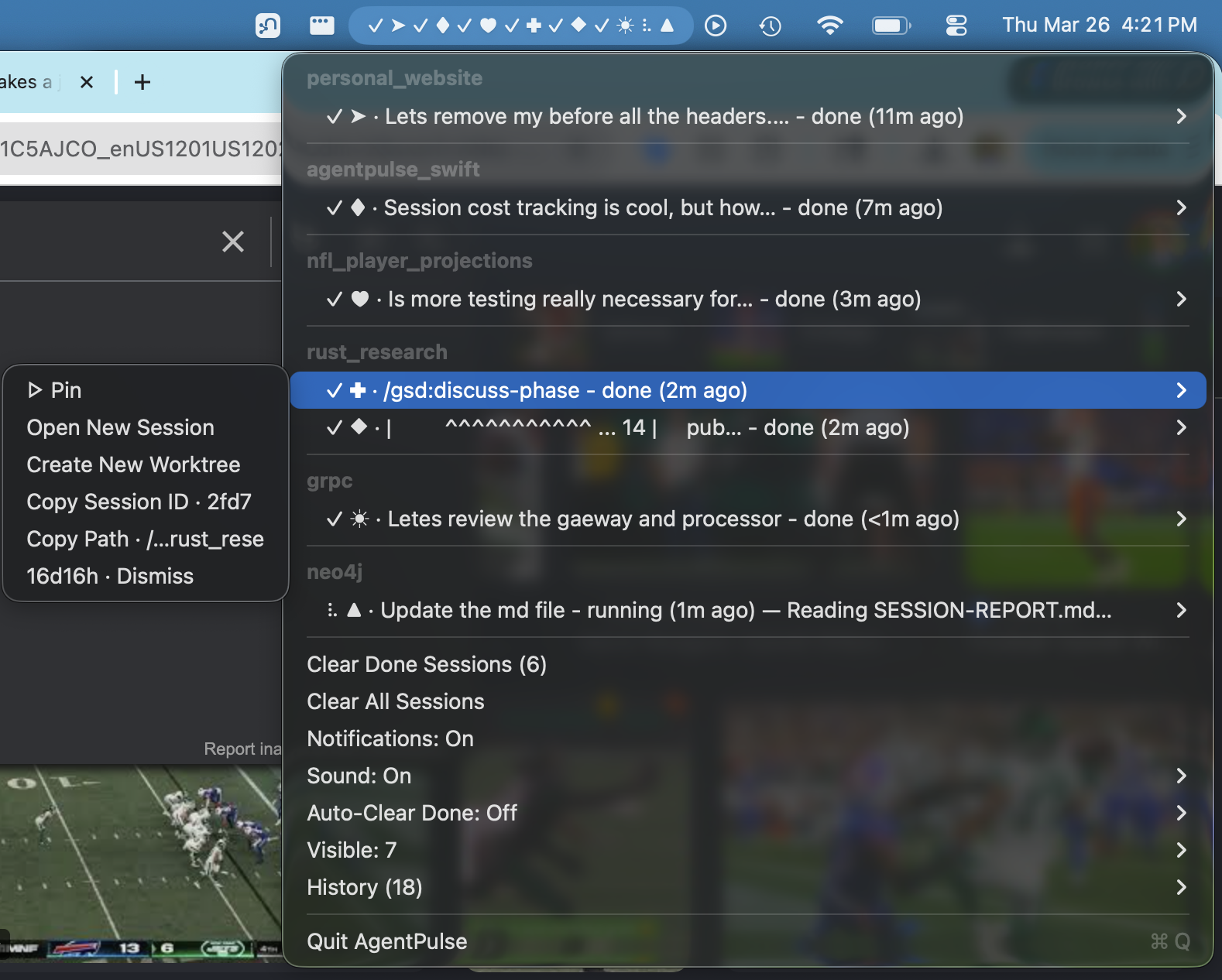The height and width of the screenshot is (980, 1222).
Task: Click the AgentPulse session status menu bar item
Action: [520, 26]
